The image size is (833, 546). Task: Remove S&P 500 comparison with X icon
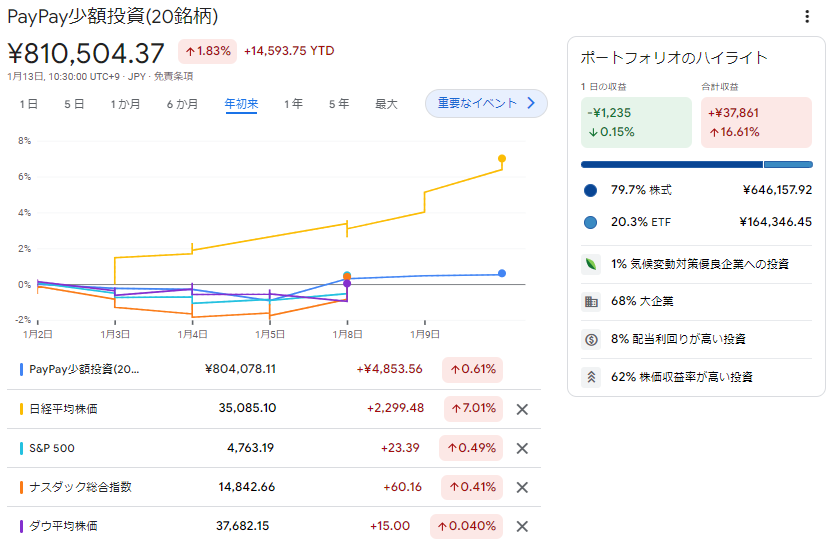tap(521, 448)
